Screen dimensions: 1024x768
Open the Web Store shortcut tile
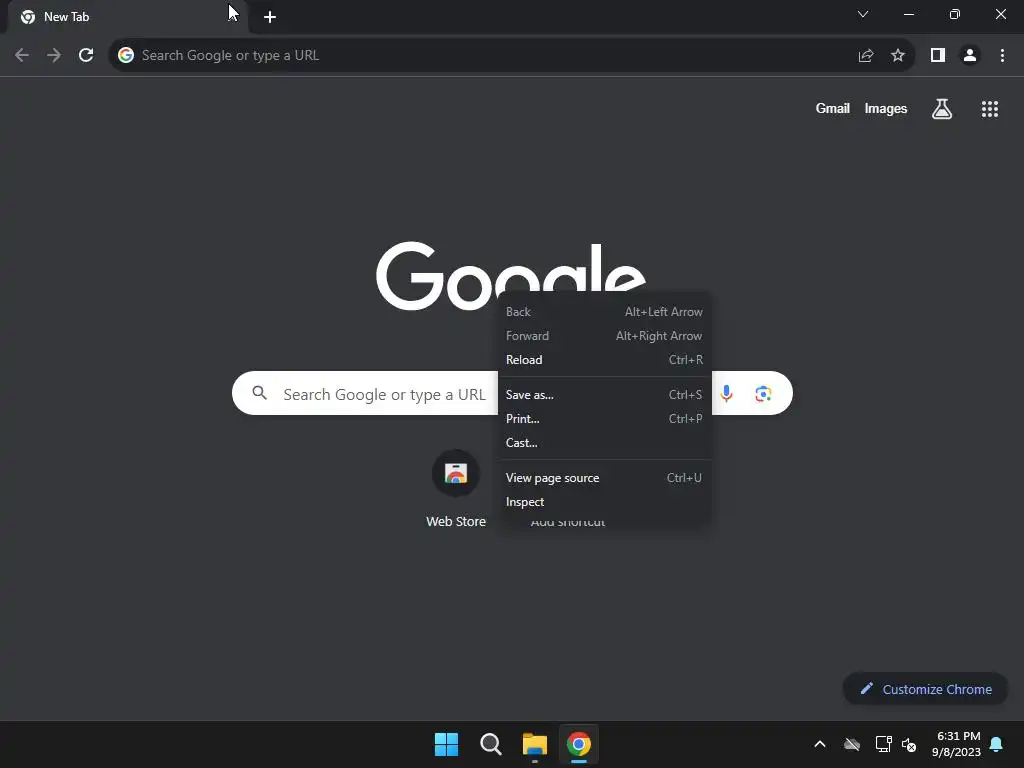coord(456,488)
